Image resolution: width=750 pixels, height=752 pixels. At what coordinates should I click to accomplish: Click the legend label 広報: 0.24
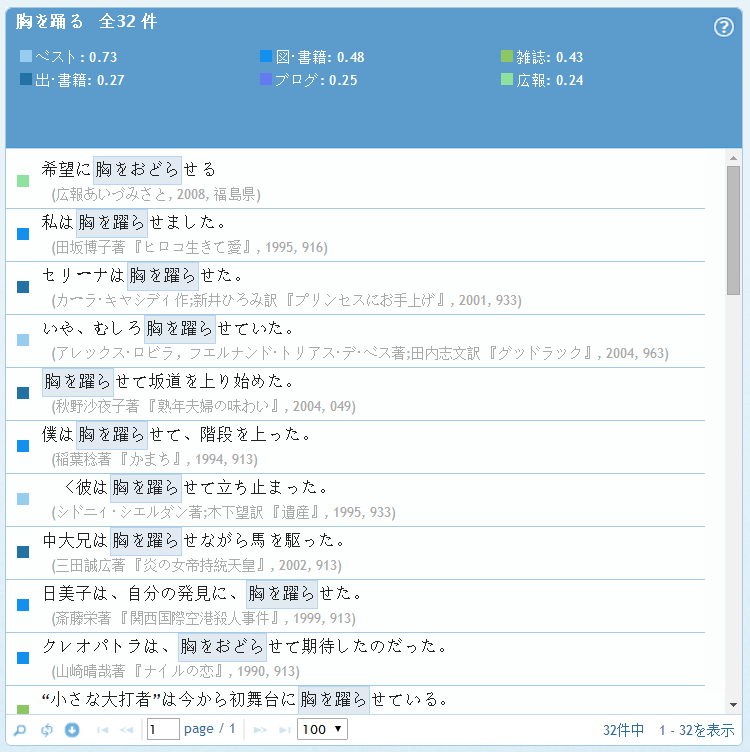point(550,80)
